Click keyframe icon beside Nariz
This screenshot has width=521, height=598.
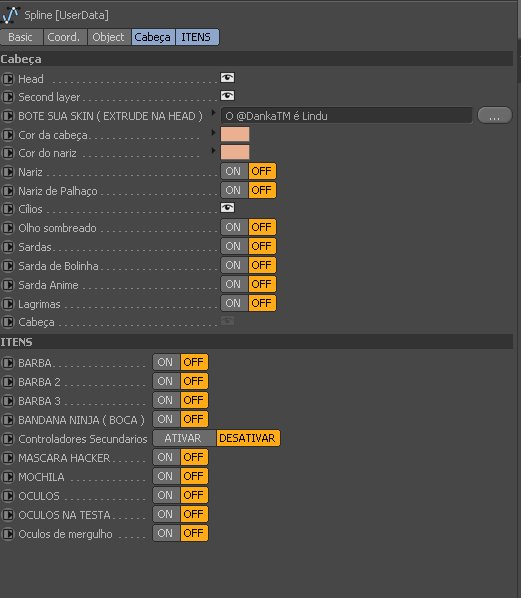[8, 172]
